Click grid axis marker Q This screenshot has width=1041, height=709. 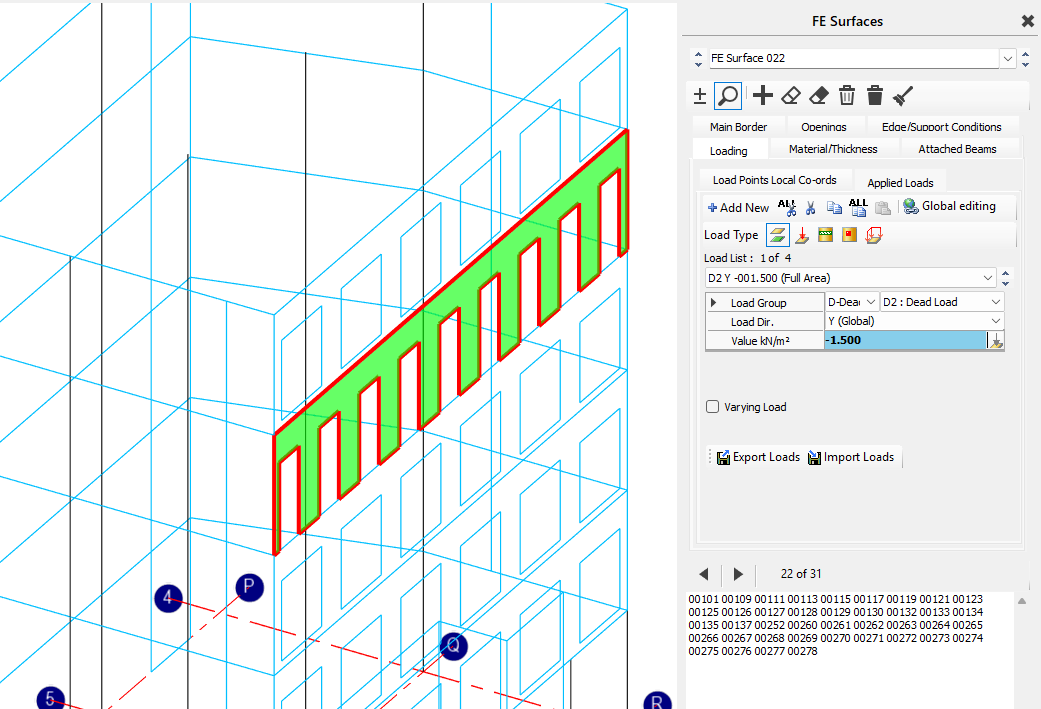(453, 646)
